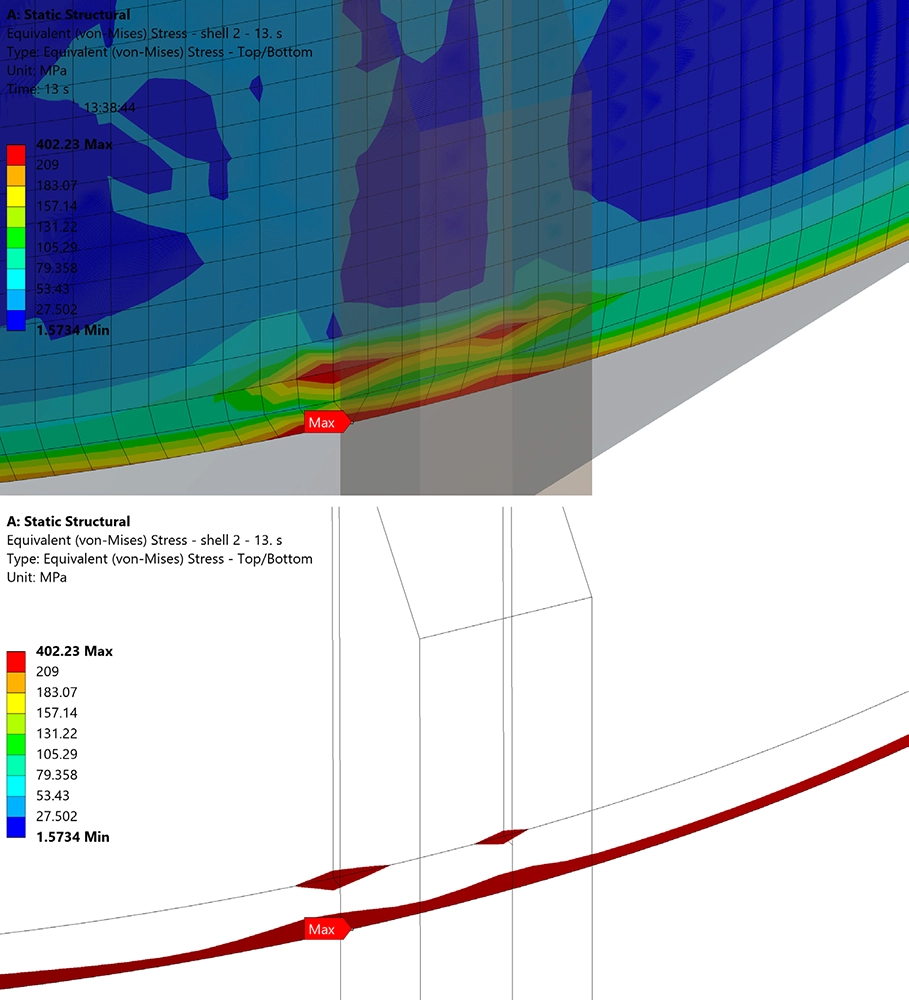
Task: Click the 402.23 Max label in lower legend
Action: coord(75,651)
